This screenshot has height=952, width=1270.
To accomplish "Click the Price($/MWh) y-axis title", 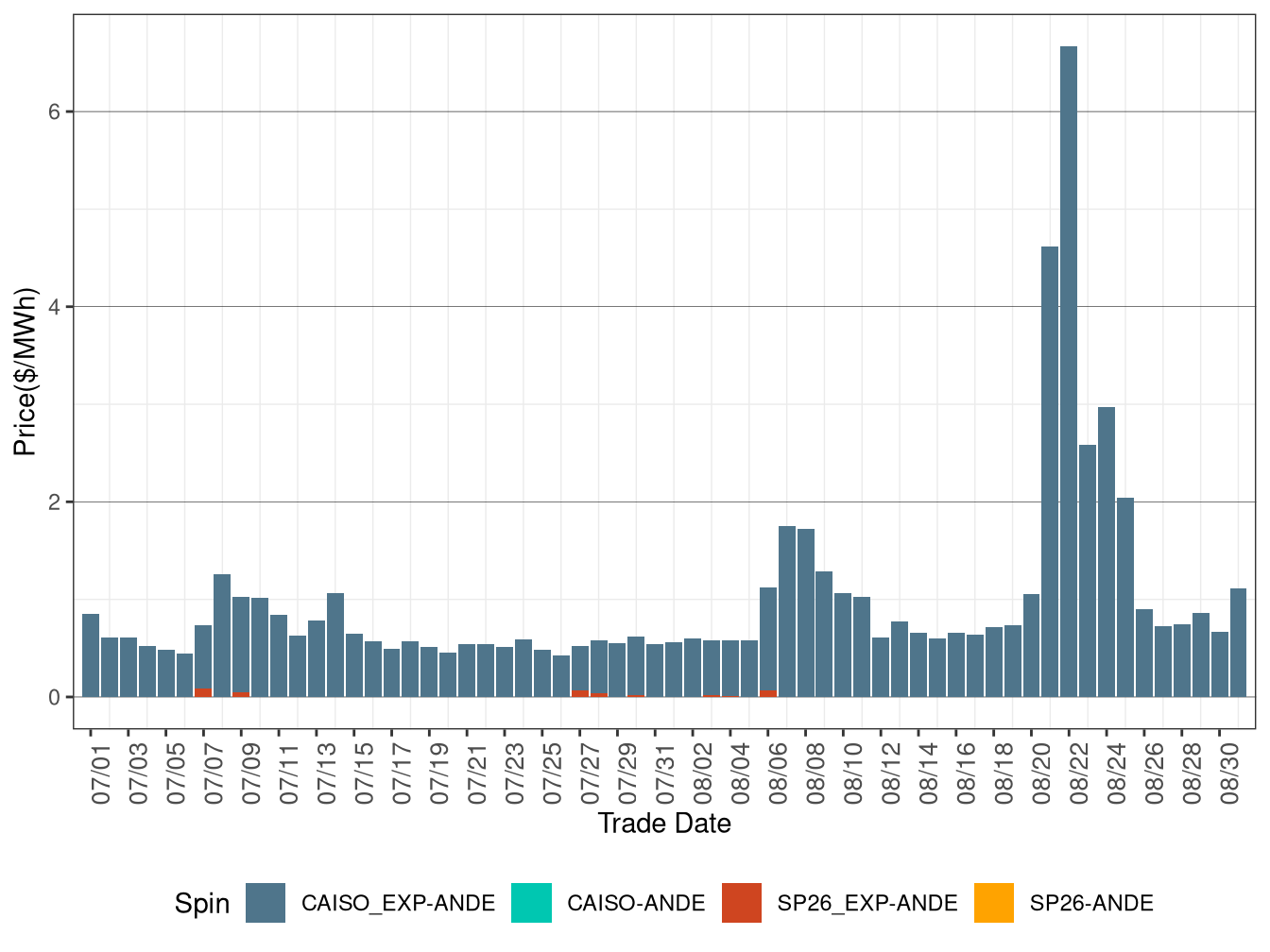I will tap(25, 371).
